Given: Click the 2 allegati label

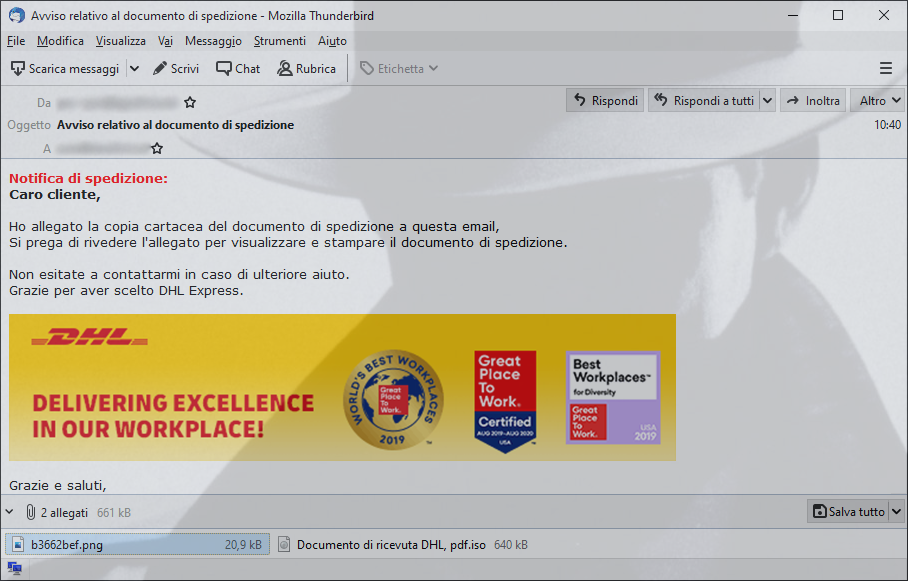Looking at the screenshot, I should click(x=64, y=512).
